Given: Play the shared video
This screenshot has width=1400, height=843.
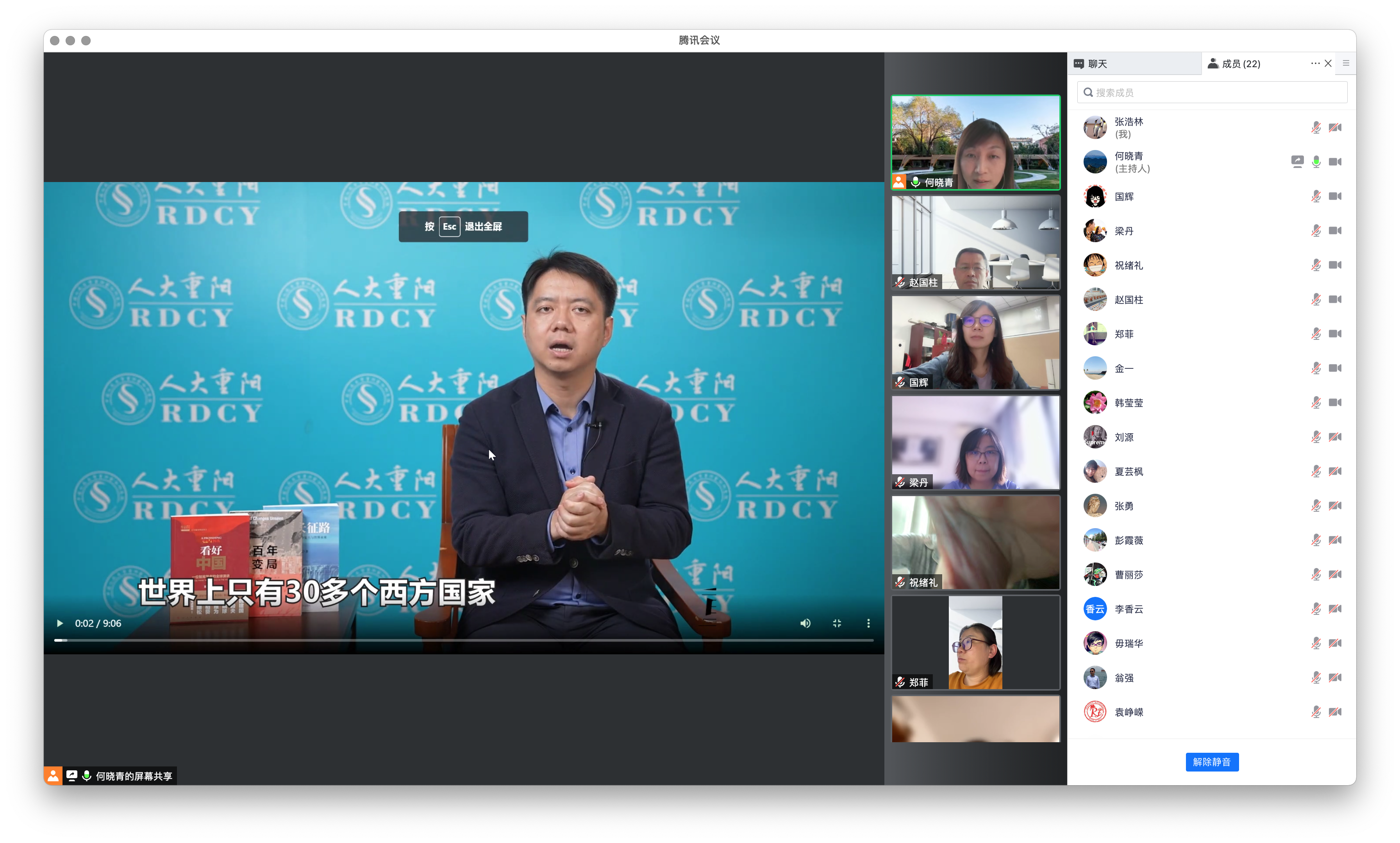Looking at the screenshot, I should pyautogui.click(x=60, y=623).
